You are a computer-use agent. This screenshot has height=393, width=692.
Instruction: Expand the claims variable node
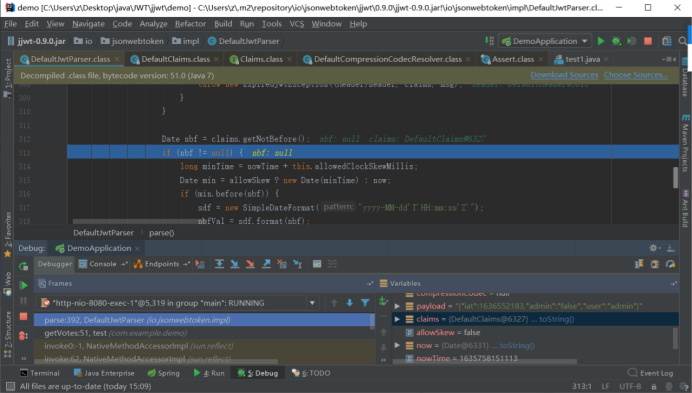pyautogui.click(x=397, y=319)
